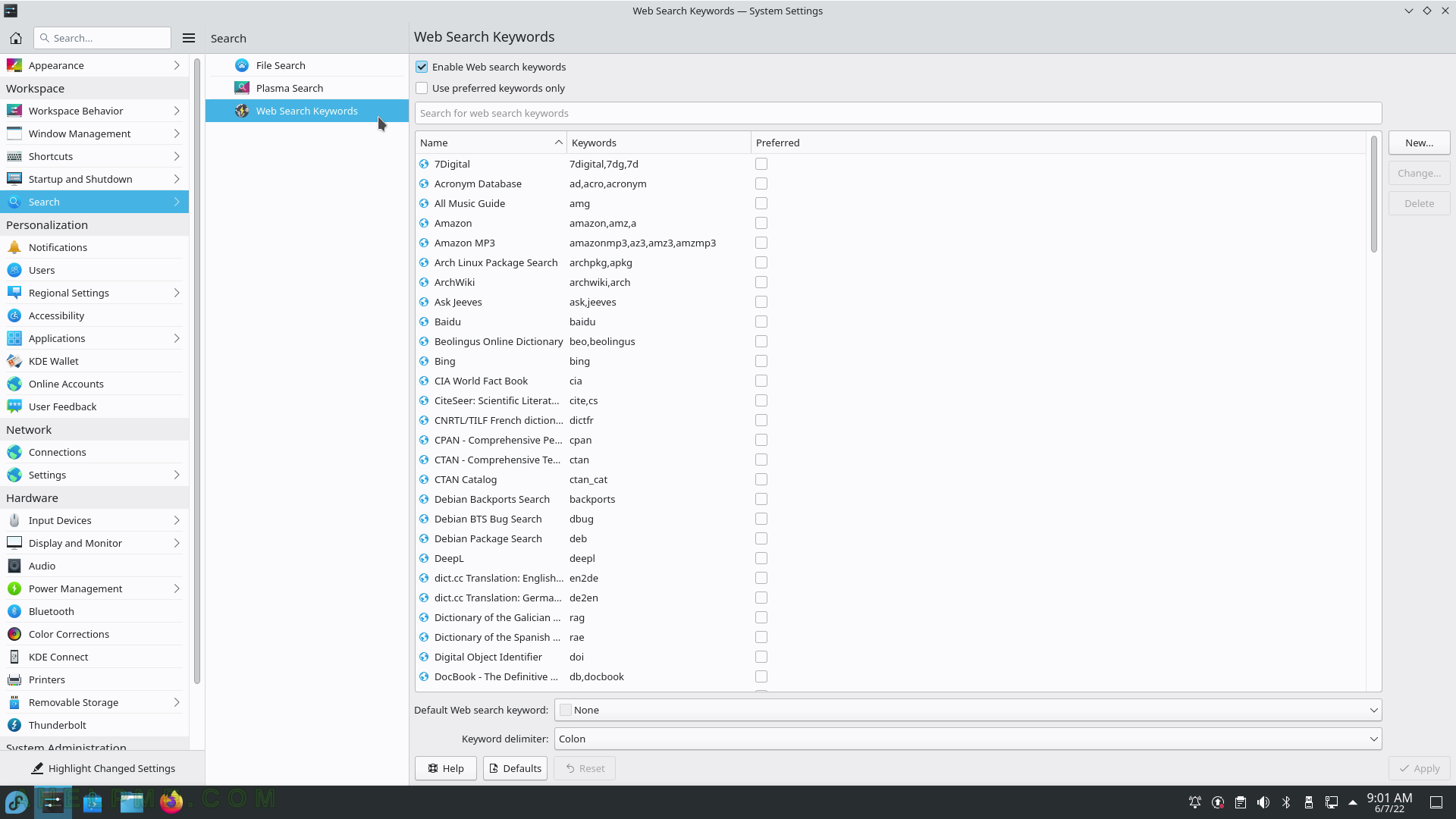
Task: Tick the Preferred checkbox for Bing
Action: 761,361
